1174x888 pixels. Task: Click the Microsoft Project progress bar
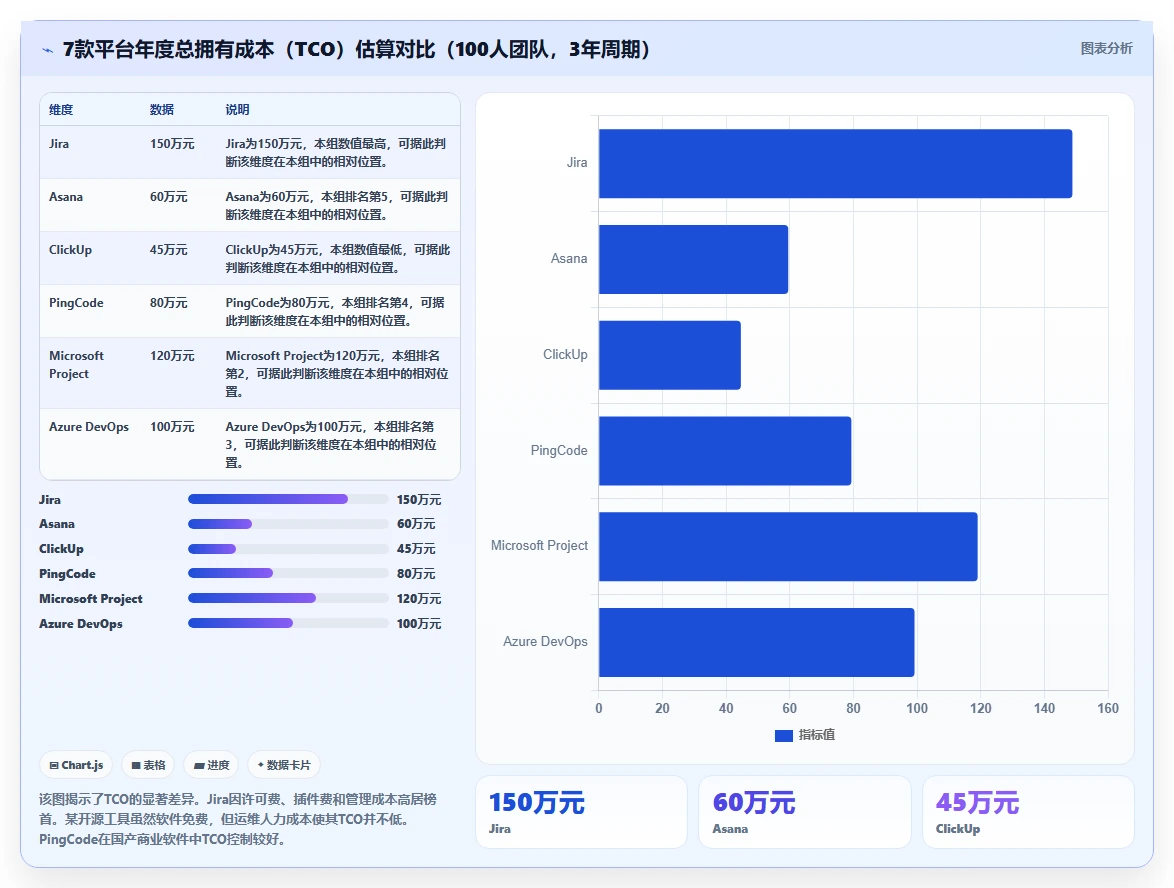pos(288,598)
